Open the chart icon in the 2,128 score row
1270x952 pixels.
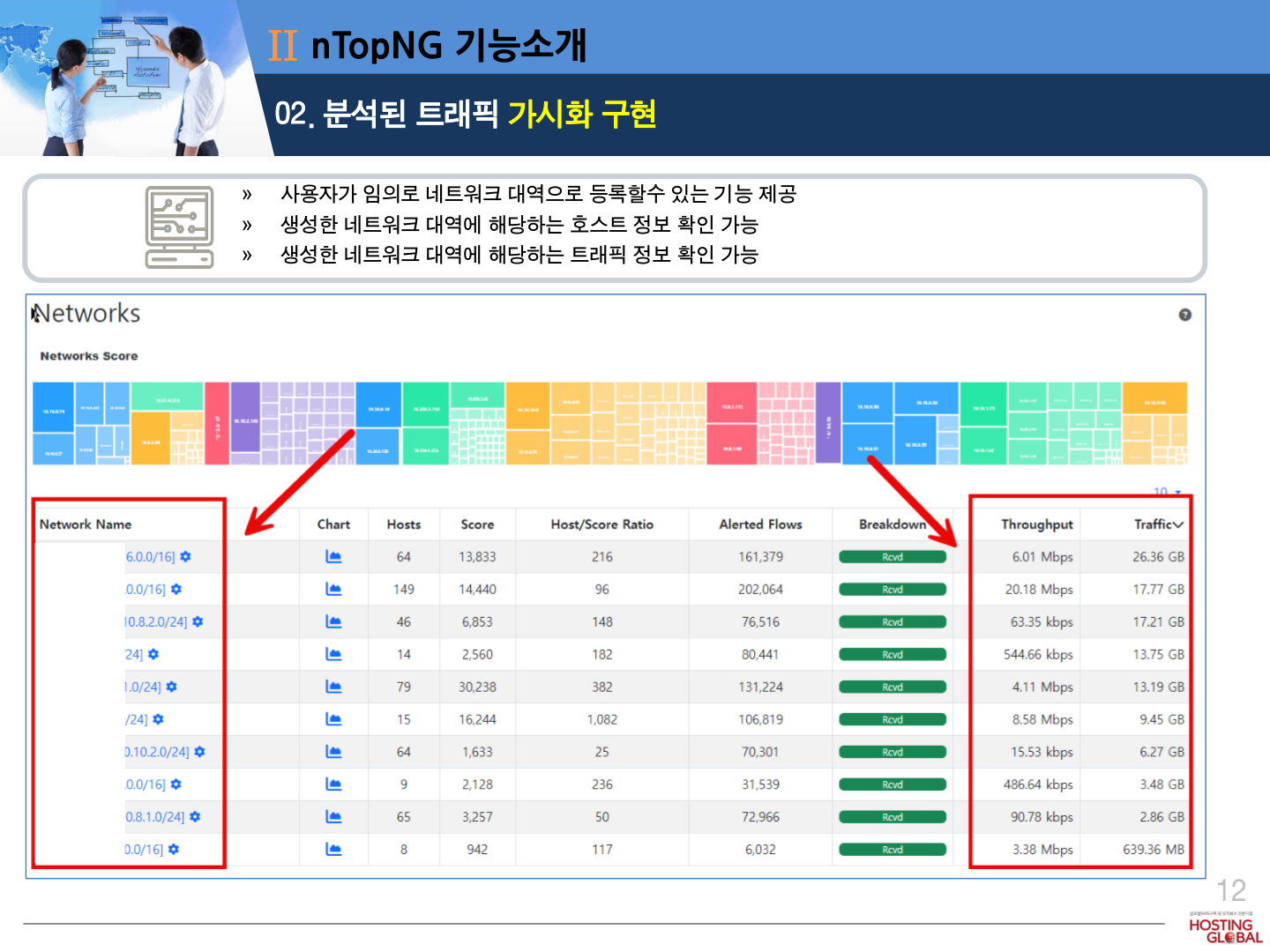(333, 785)
